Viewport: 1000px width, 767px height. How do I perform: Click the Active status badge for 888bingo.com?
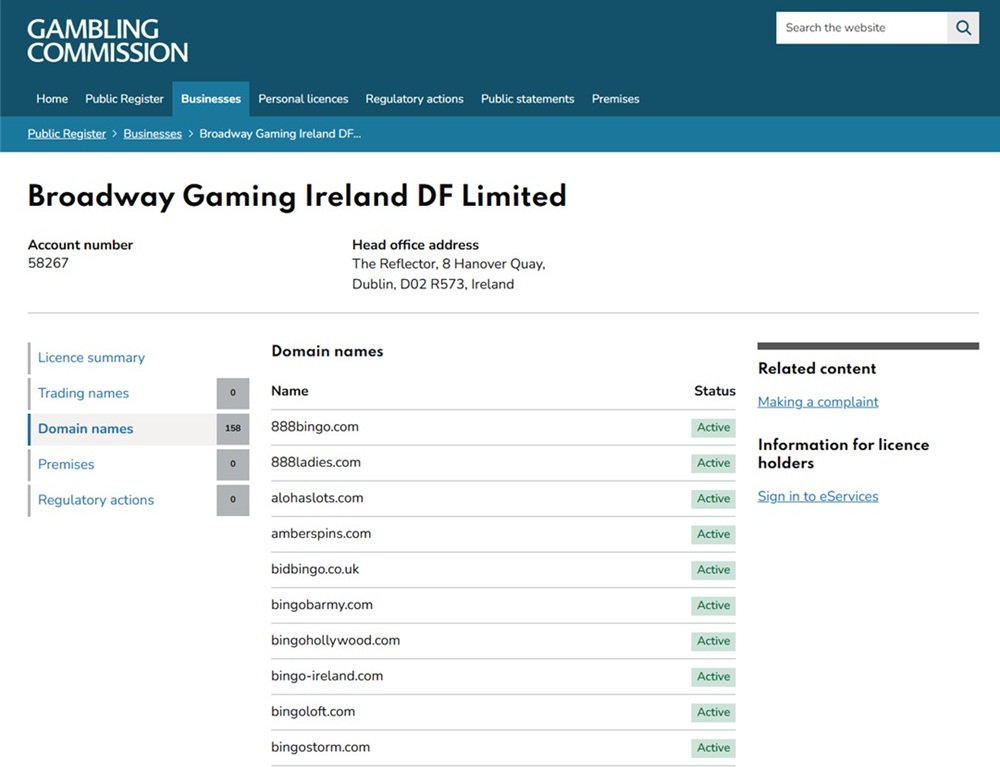coord(713,428)
